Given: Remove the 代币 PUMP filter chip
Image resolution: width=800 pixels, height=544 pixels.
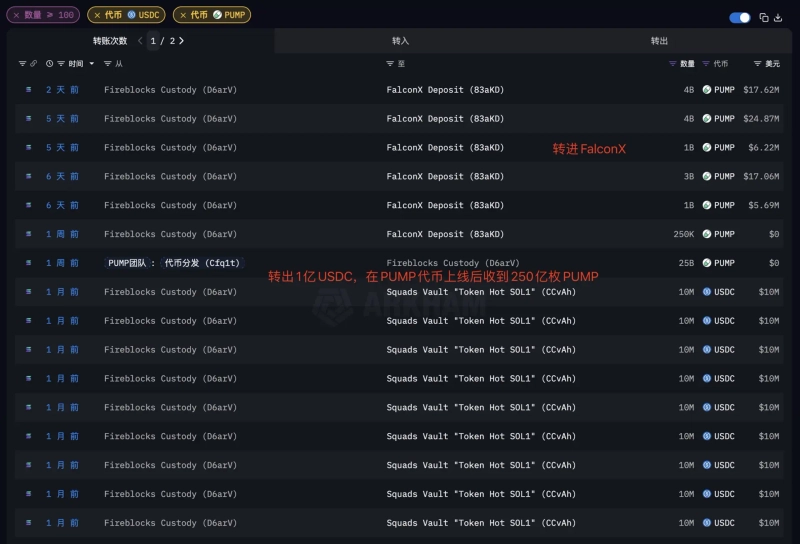Looking at the screenshot, I should tap(182, 15).
